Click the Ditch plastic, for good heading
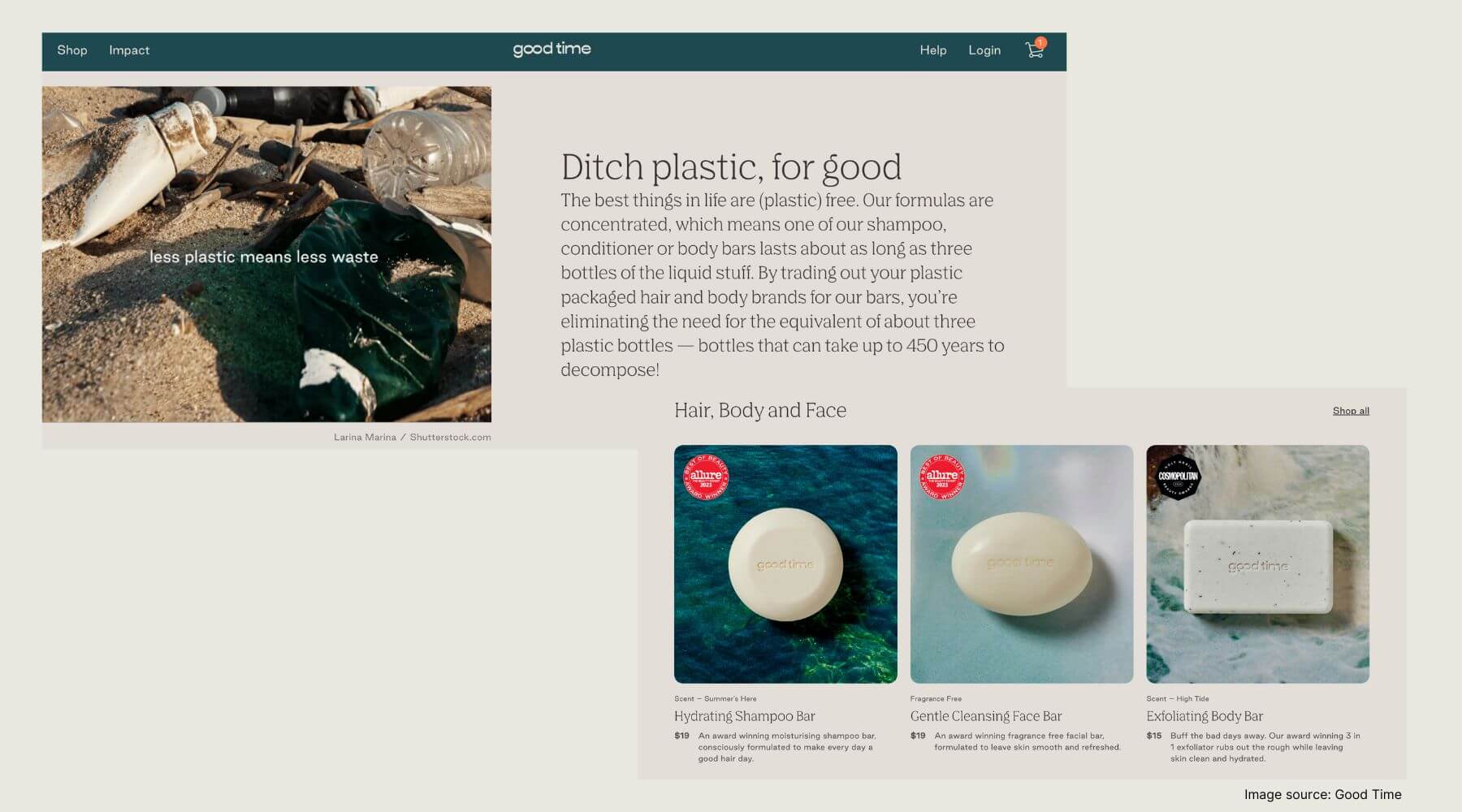 pyautogui.click(x=731, y=167)
